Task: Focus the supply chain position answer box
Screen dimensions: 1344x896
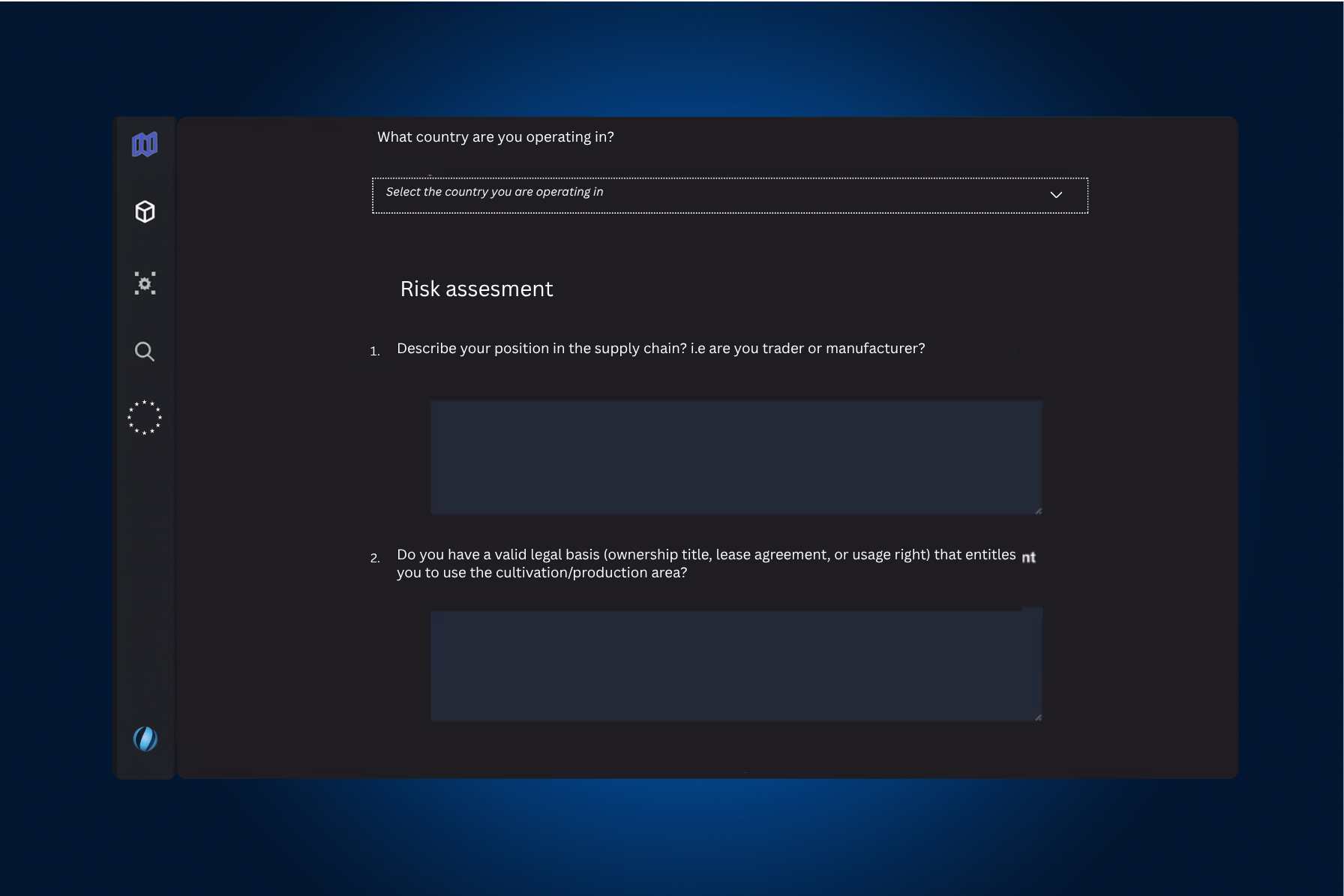Action: [x=735, y=457]
